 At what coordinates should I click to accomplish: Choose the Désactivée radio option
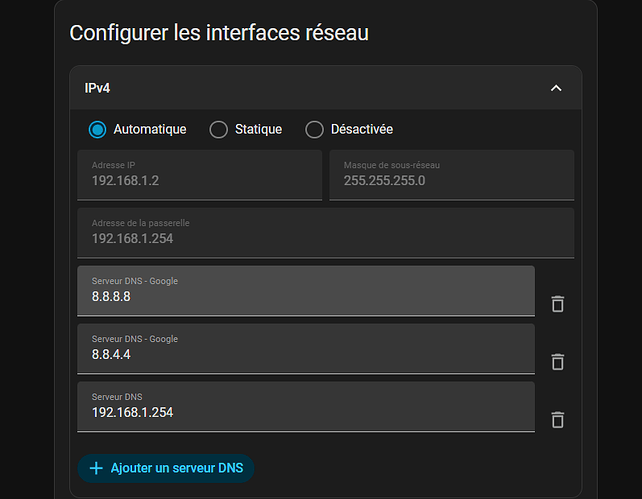tap(314, 129)
